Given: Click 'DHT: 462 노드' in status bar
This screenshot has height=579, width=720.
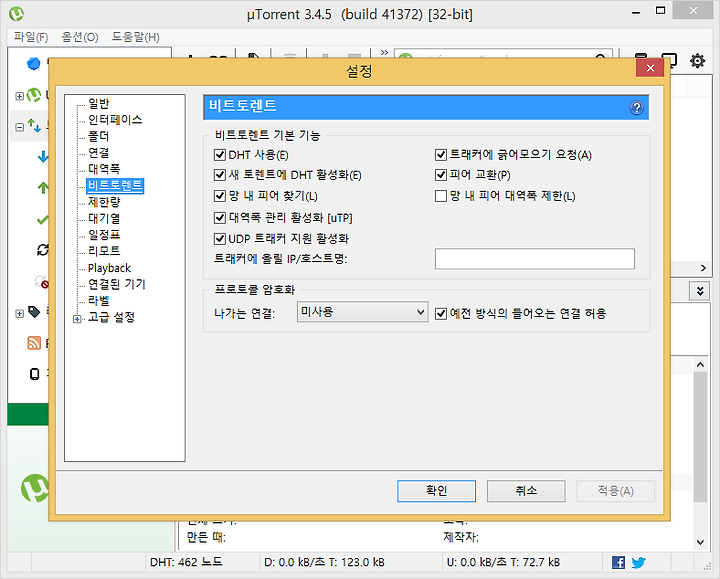Looking at the screenshot, I should pos(186,562).
